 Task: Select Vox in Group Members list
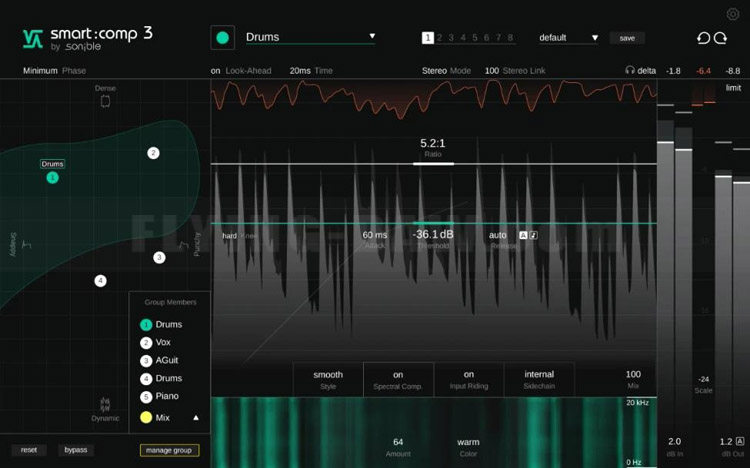click(x=155, y=343)
